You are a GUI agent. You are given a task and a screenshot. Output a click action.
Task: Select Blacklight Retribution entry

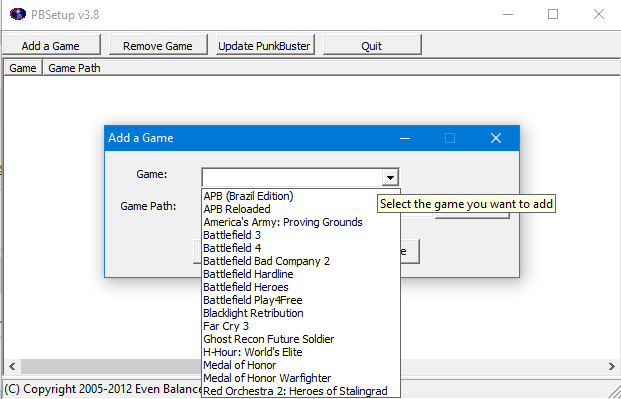pos(301,313)
